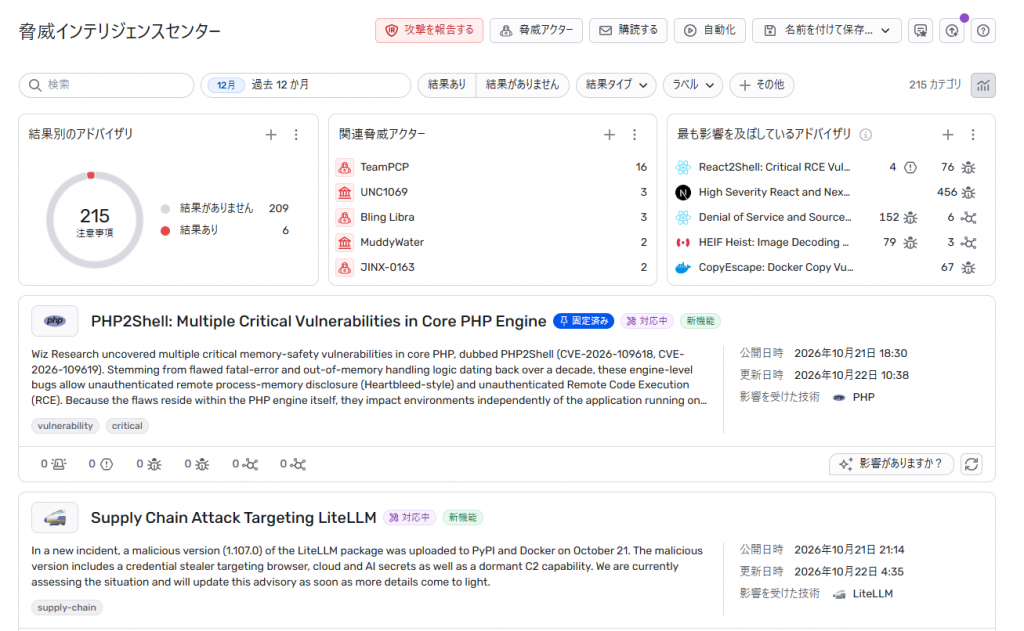Open PHP2Shell advisory title

[318, 321]
